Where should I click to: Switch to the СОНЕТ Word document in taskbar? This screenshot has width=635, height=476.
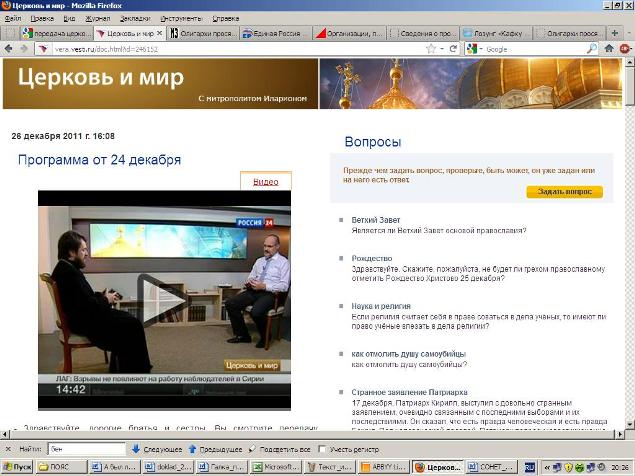tap(491, 467)
